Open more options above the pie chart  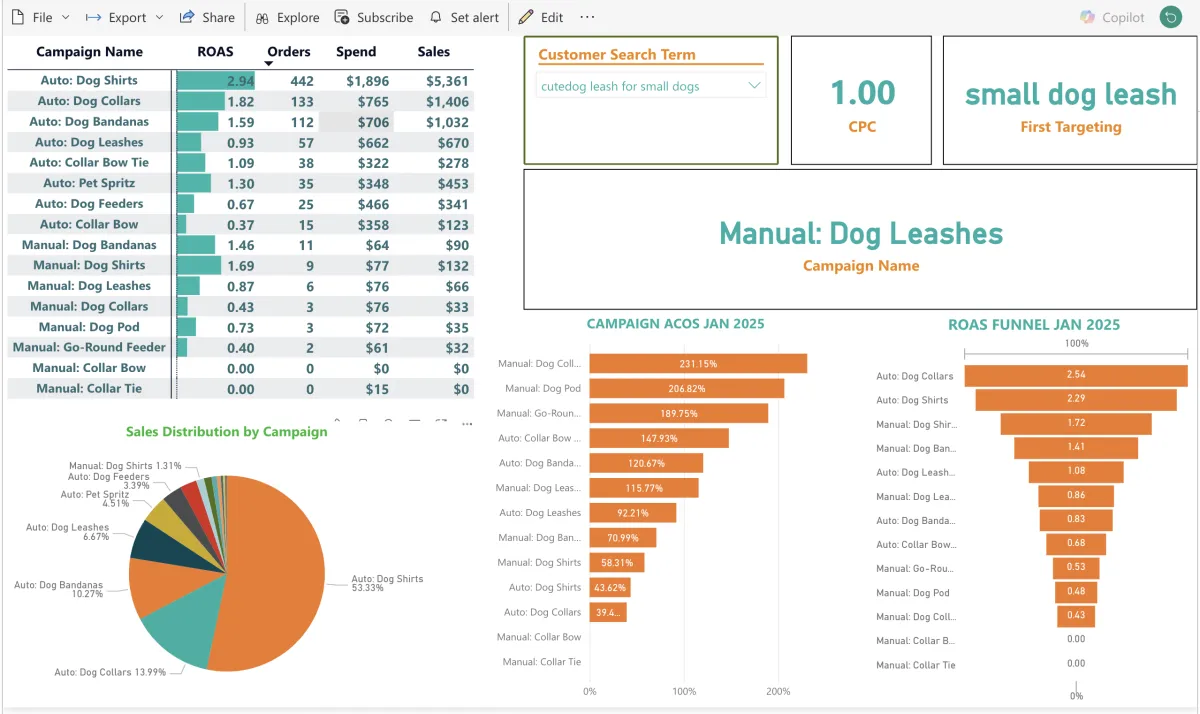466,424
